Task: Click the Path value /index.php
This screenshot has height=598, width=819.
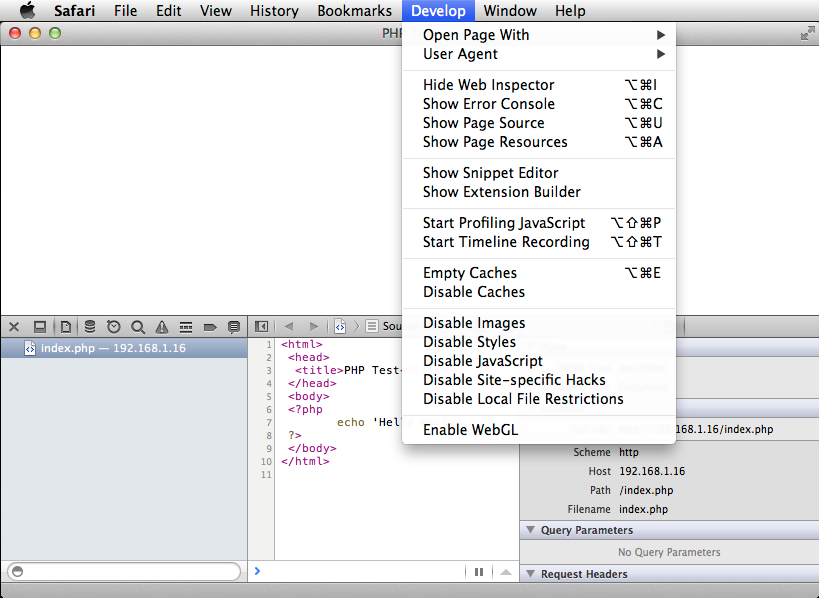Action: tap(646, 490)
